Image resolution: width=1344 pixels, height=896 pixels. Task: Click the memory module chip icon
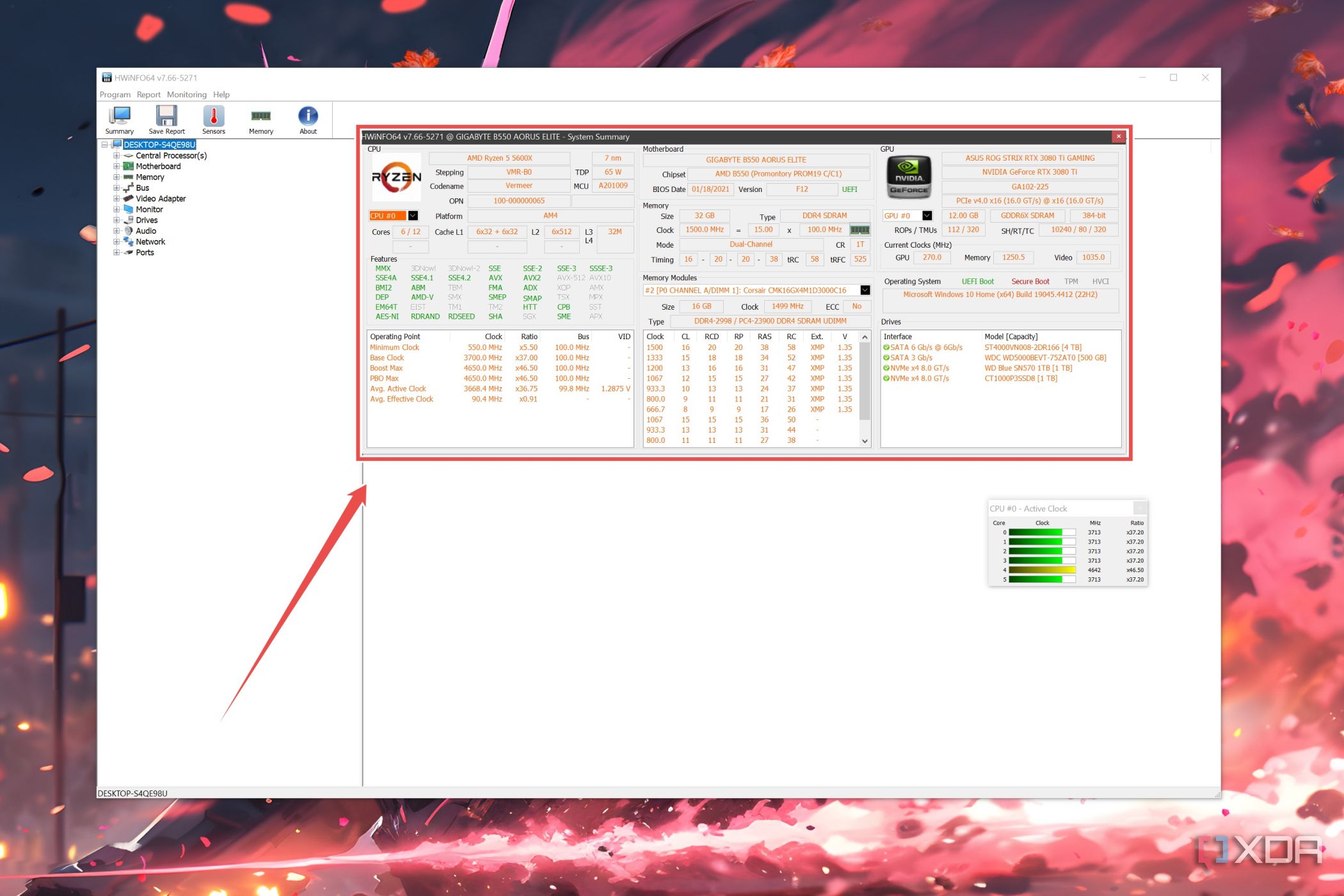(x=859, y=230)
